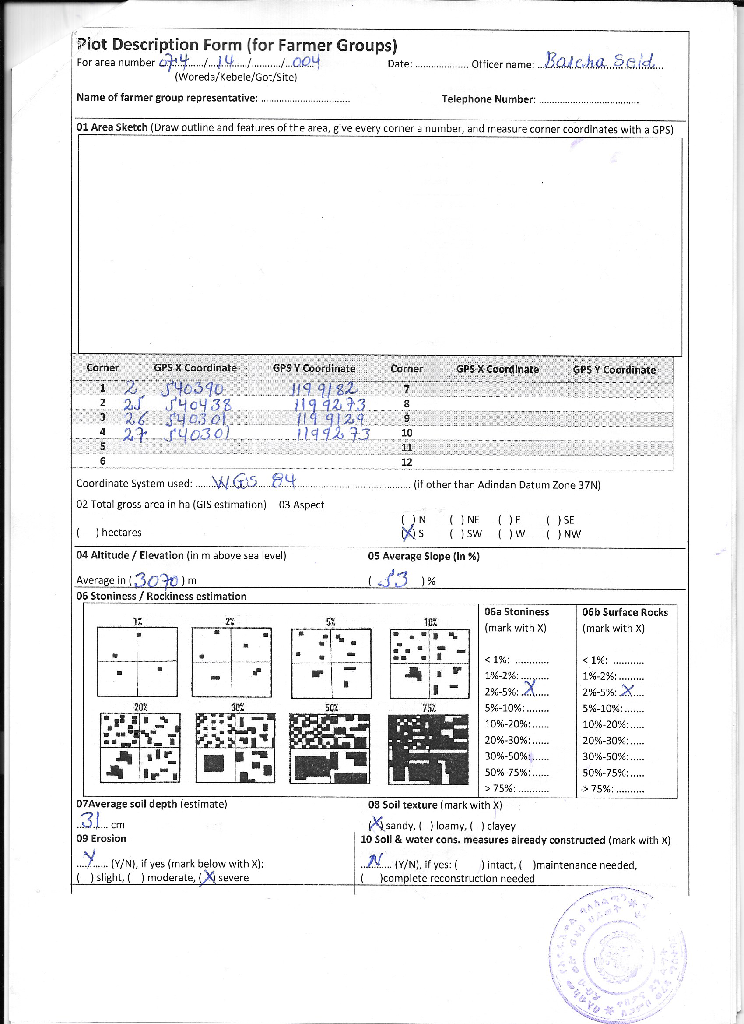Viewport: 744px width, 1024px height.
Task: Click corner 1 GPS Y value '1199182'
Action: click(324, 390)
